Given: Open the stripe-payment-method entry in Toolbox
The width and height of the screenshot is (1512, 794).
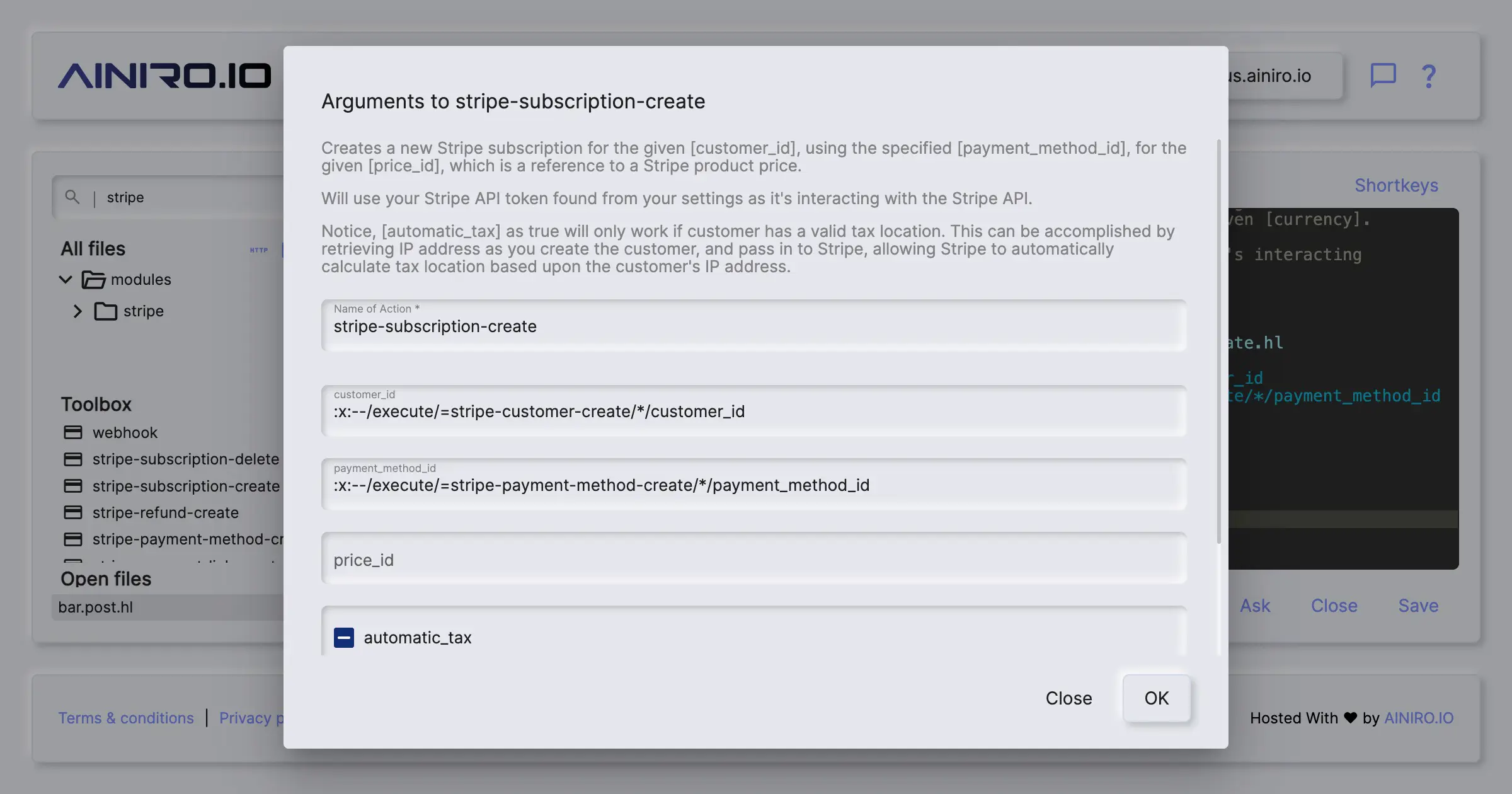Looking at the screenshot, I should (183, 539).
